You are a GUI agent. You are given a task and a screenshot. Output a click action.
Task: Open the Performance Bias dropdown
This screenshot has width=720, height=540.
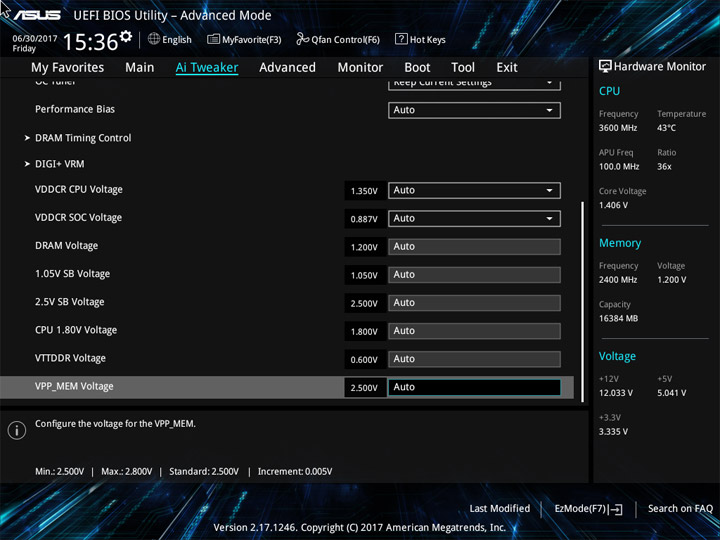[x=474, y=110]
